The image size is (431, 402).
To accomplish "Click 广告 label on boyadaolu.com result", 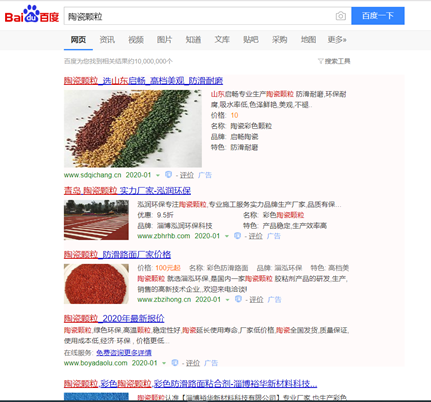I will (211, 363).
